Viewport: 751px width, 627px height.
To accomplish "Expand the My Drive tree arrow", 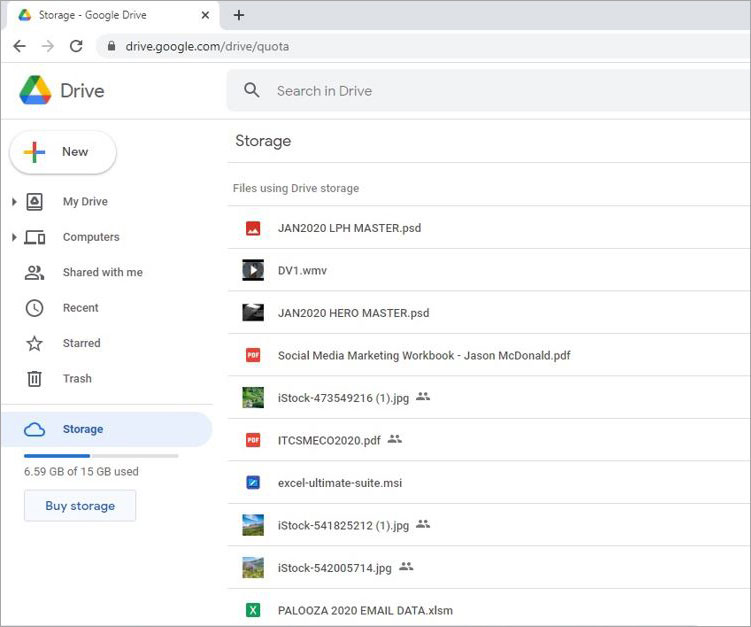I will click(14, 202).
